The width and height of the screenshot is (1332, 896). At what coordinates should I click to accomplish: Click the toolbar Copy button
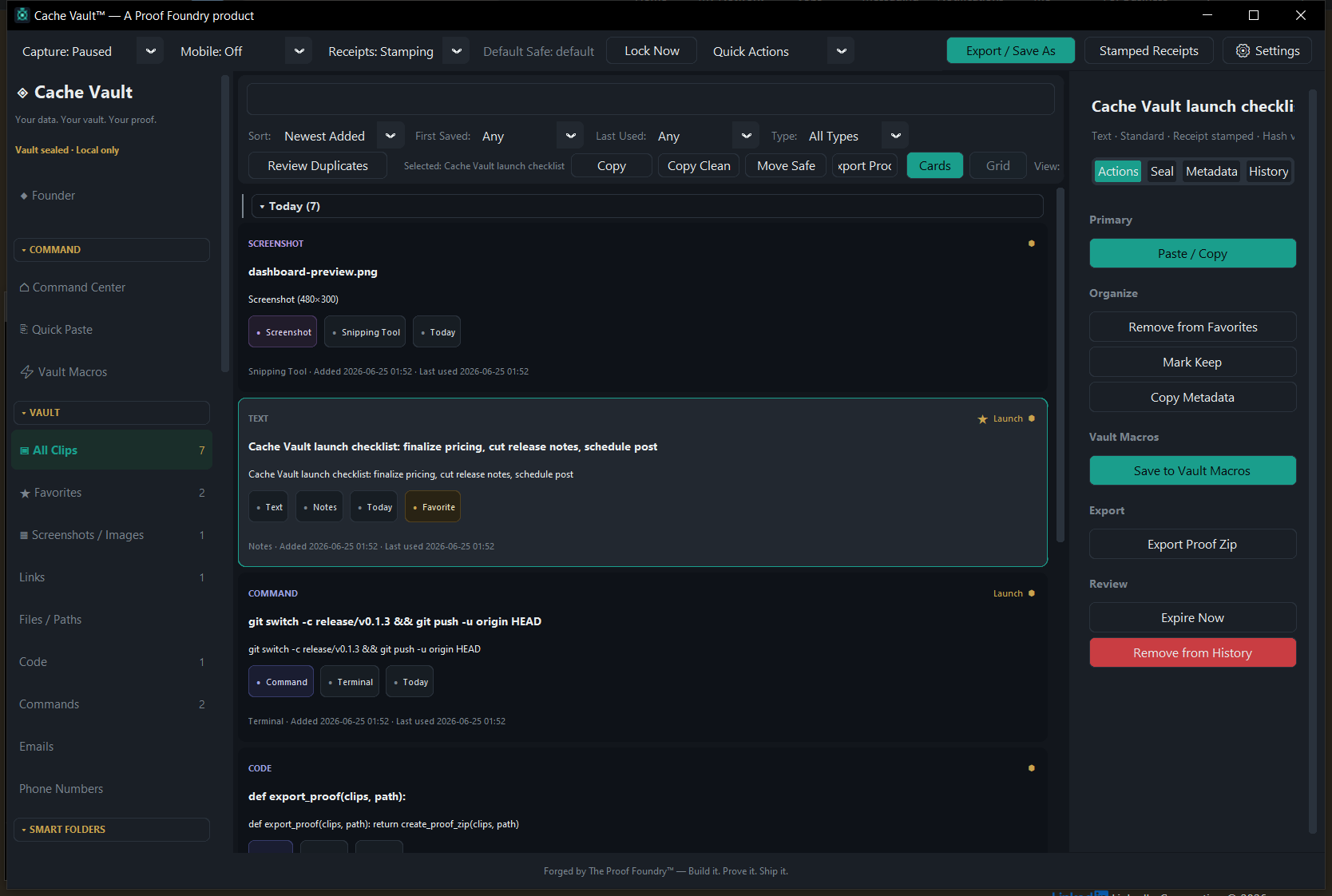(612, 165)
